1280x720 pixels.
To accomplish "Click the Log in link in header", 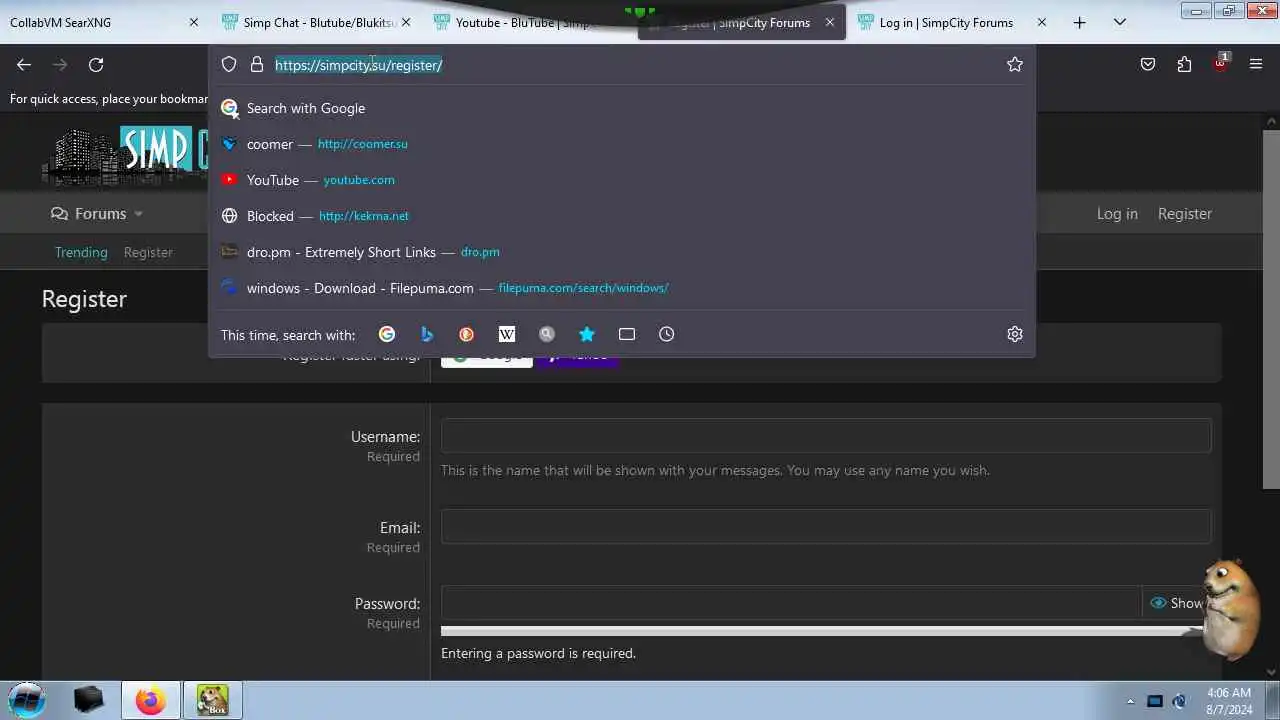I will (1117, 214).
